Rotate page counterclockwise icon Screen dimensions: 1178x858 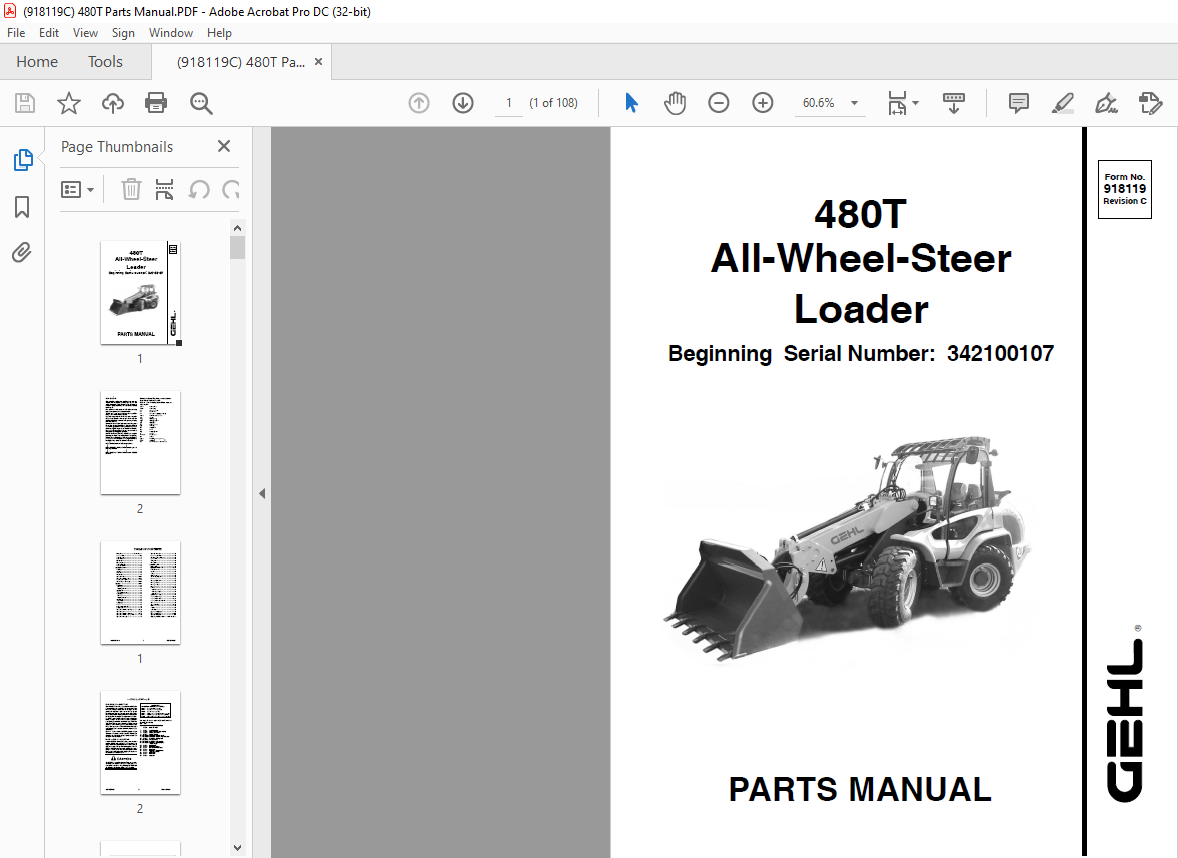click(199, 189)
